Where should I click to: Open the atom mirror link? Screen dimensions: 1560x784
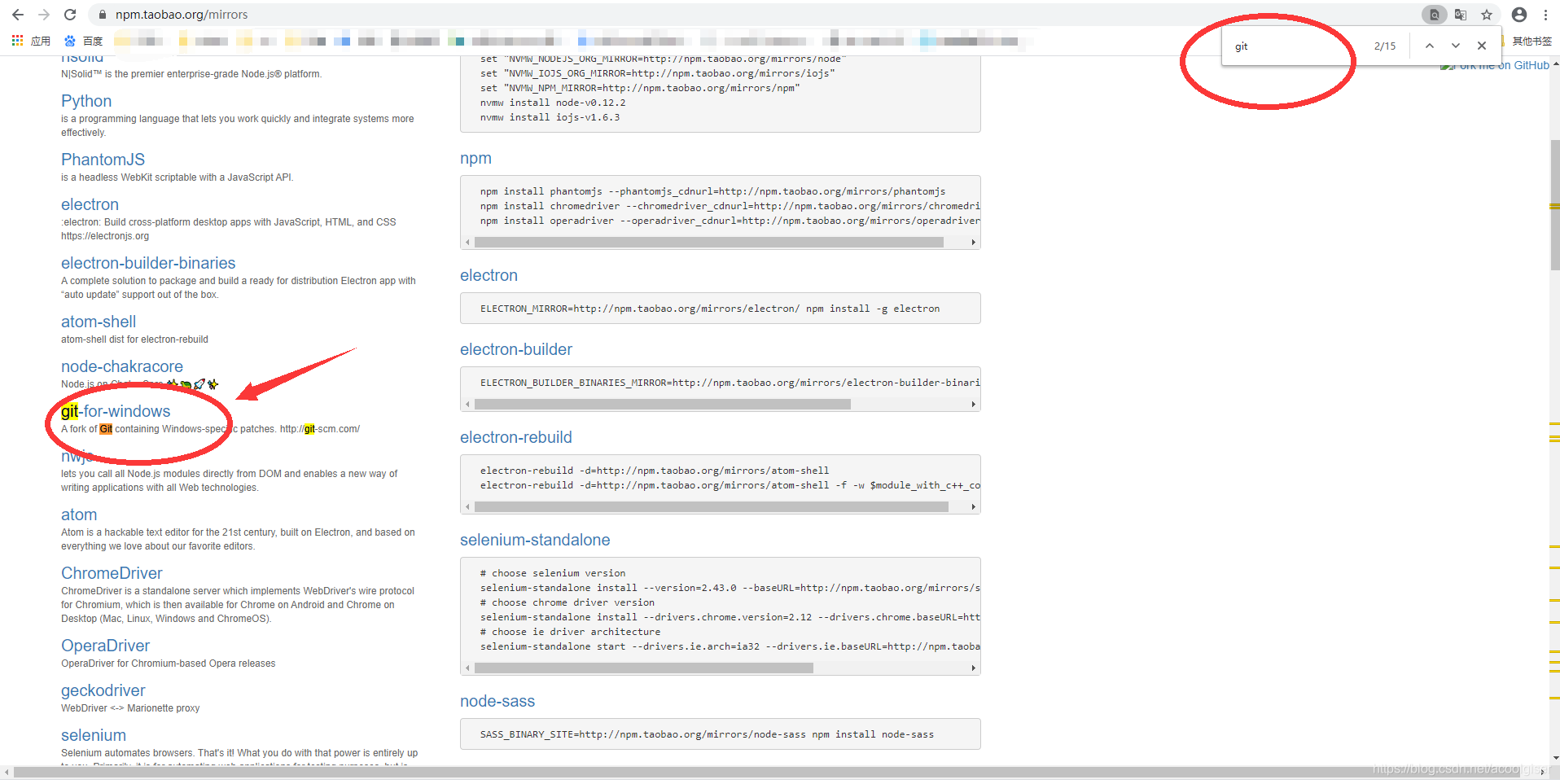pos(79,515)
